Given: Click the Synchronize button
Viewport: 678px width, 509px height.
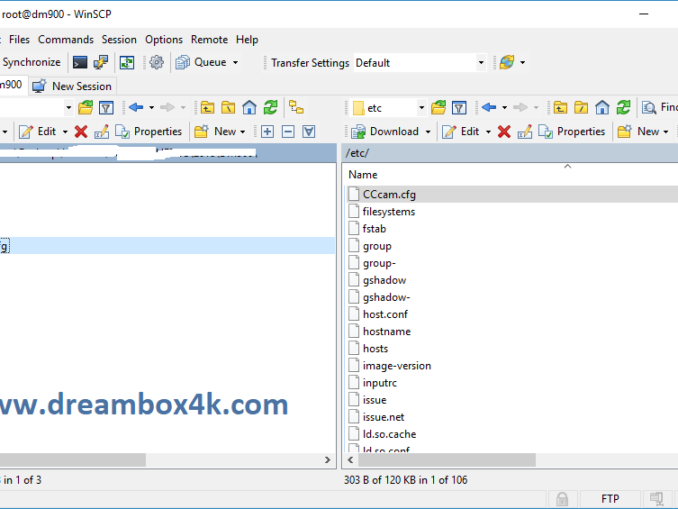Looking at the screenshot, I should click(x=31, y=62).
